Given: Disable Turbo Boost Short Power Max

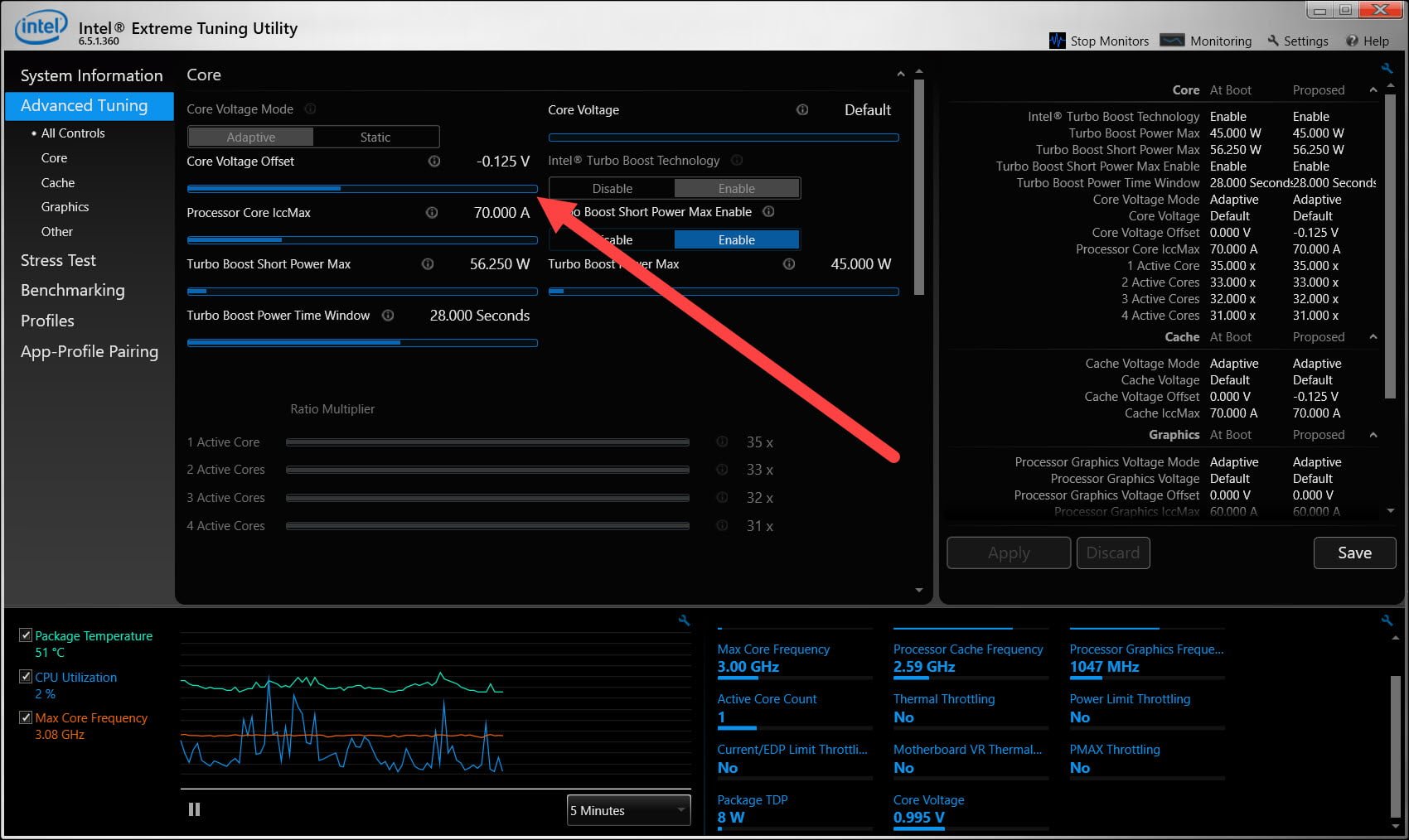Looking at the screenshot, I should coord(612,239).
